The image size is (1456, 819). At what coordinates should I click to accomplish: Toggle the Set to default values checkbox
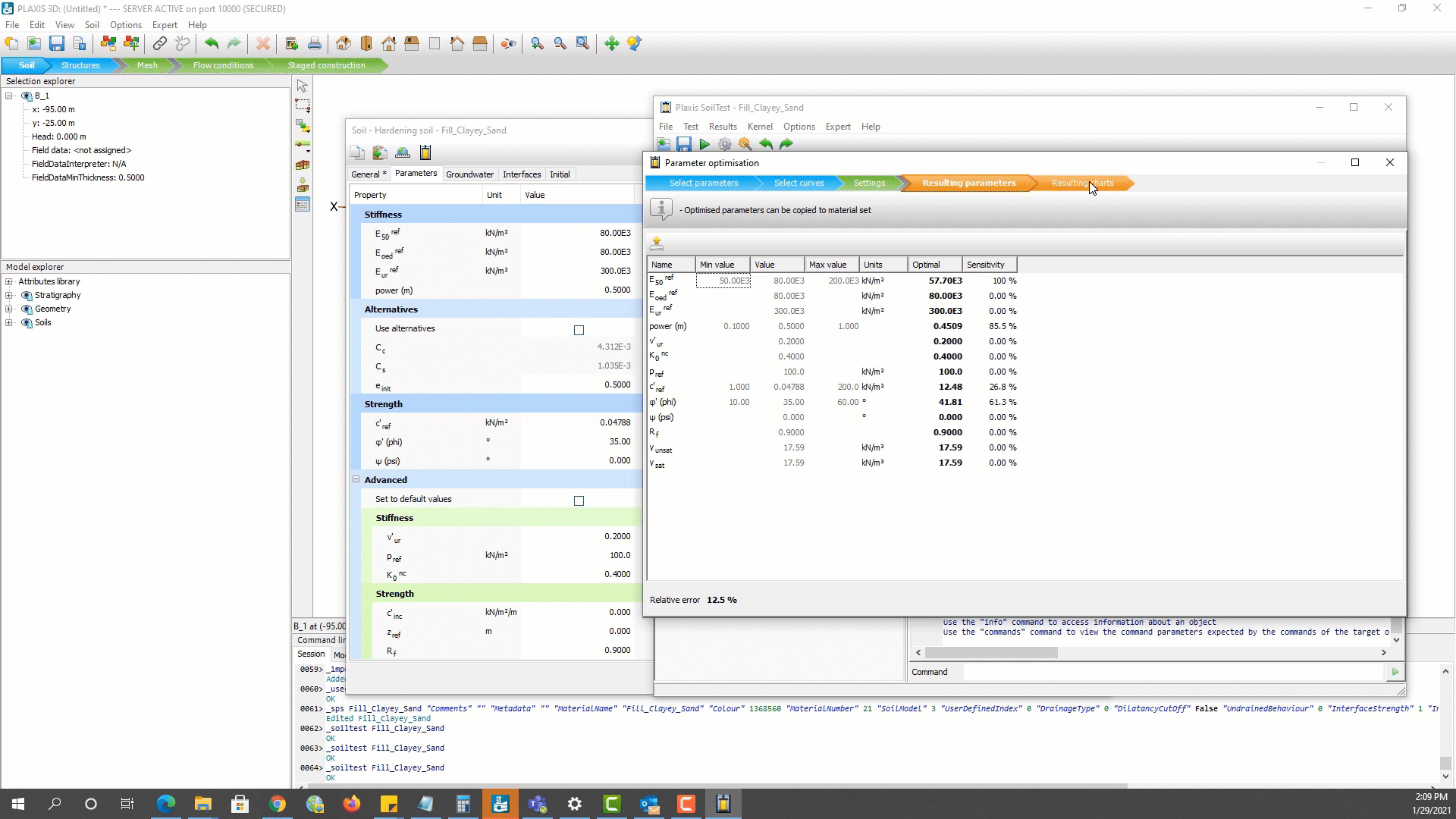(x=579, y=500)
